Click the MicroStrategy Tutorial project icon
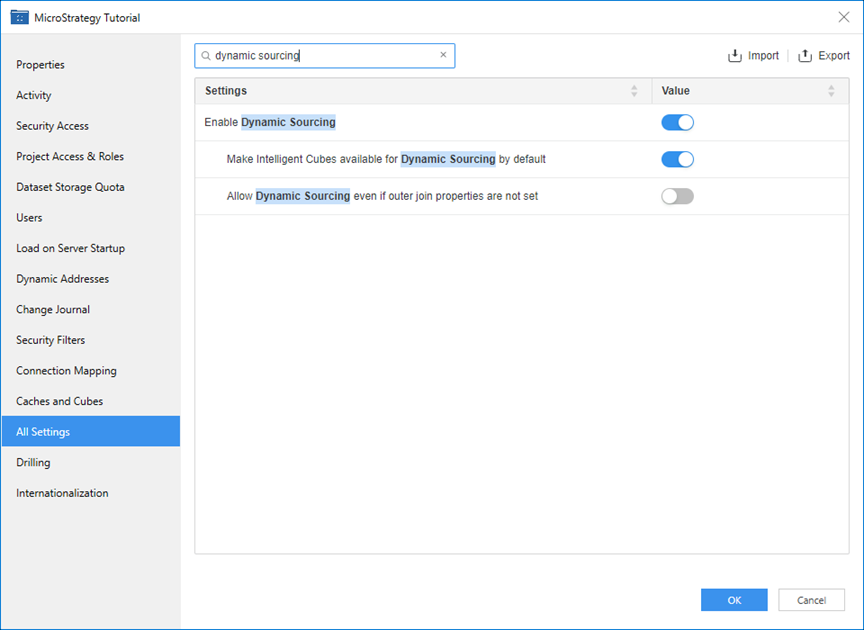Image resolution: width=864 pixels, height=630 pixels. (x=19, y=17)
